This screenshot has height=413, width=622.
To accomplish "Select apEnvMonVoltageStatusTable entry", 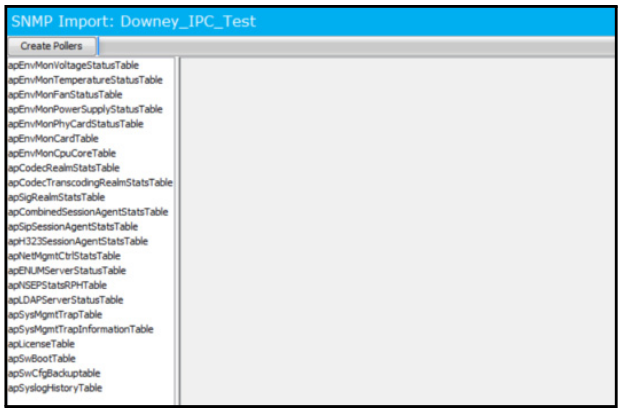I will (x=73, y=65).
